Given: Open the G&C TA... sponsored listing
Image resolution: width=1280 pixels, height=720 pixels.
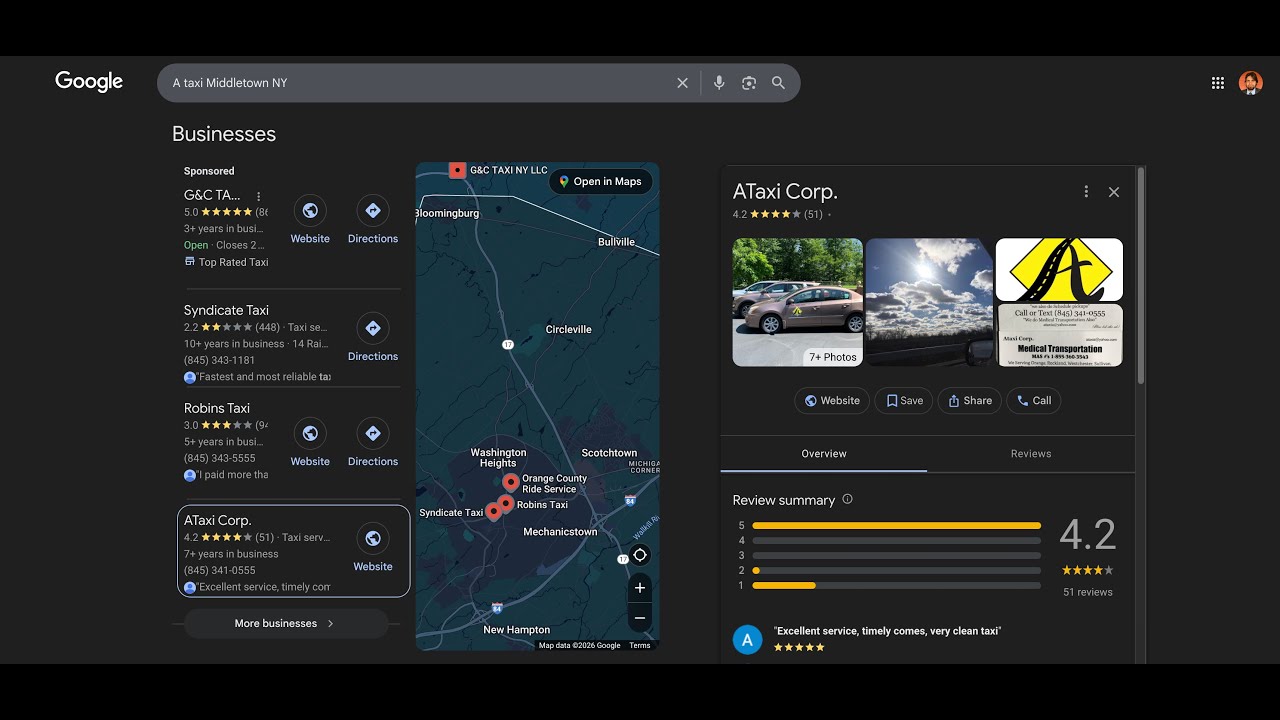Looking at the screenshot, I should [212, 195].
